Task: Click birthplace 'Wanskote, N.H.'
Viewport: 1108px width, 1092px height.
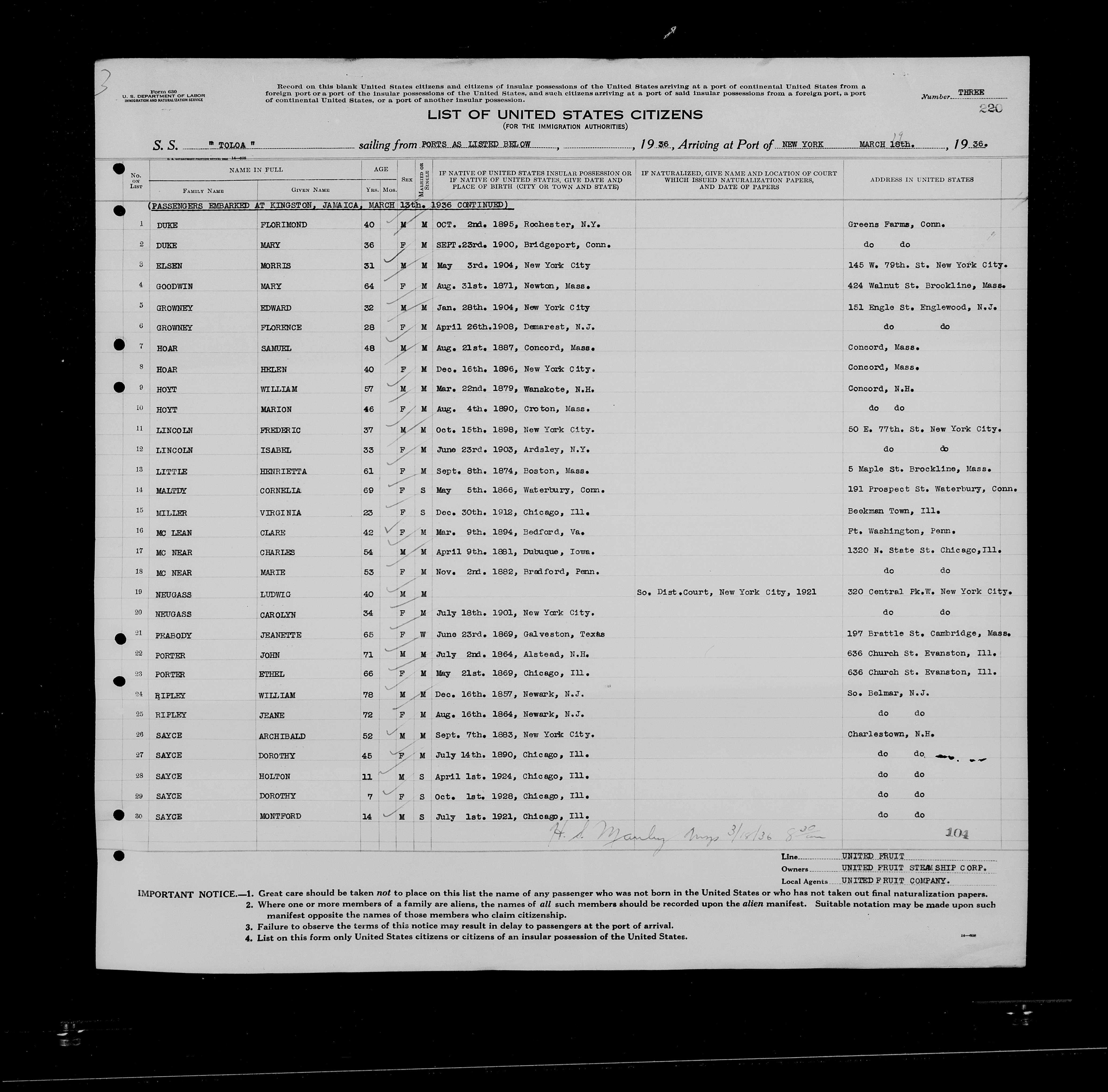Action: coord(559,389)
